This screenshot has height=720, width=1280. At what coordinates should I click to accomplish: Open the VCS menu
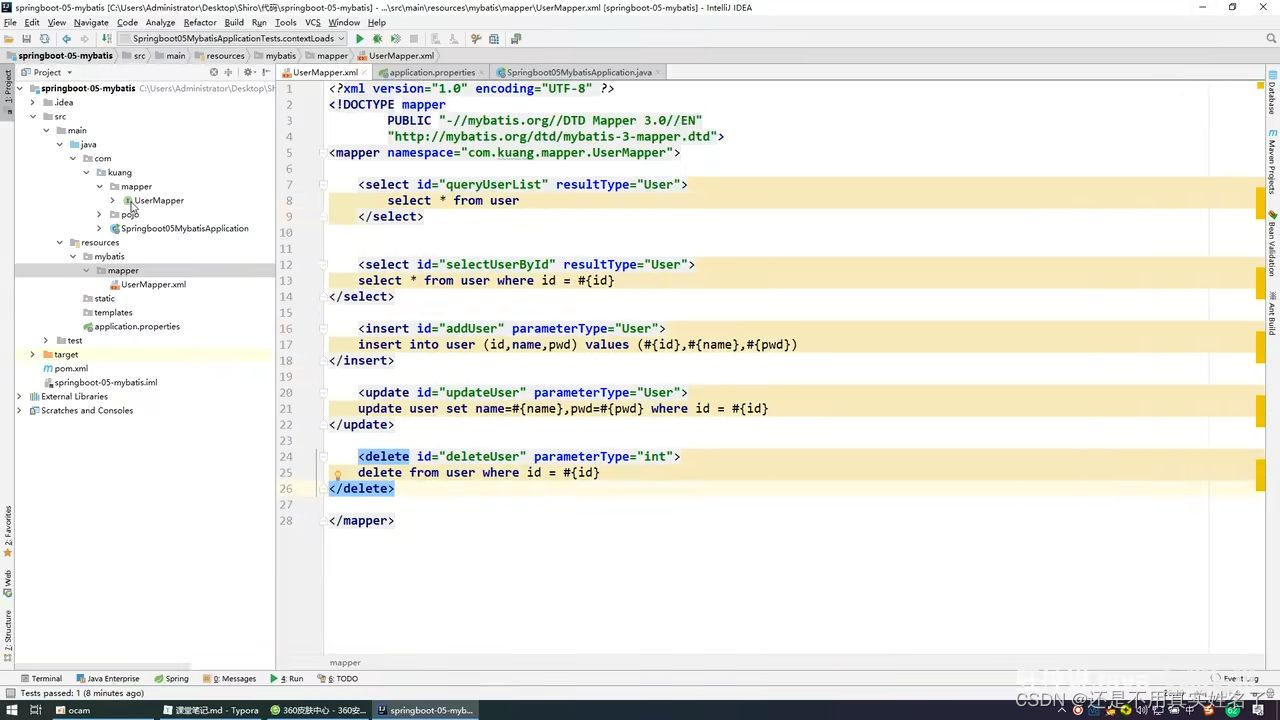point(313,22)
